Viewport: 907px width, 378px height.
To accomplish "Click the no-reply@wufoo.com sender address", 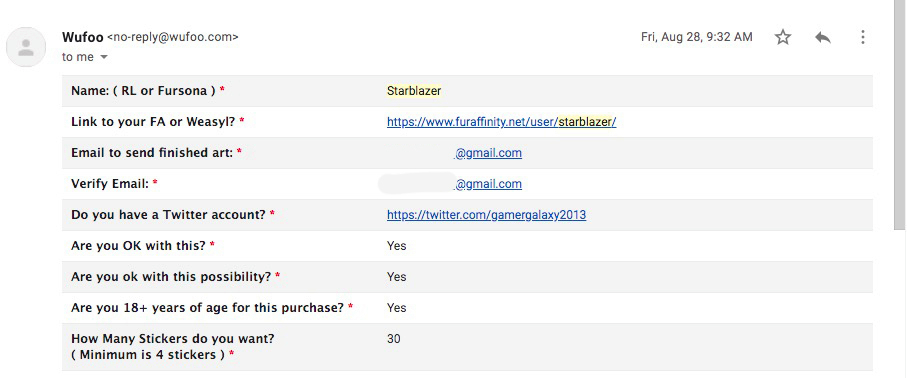I will pyautogui.click(x=172, y=37).
